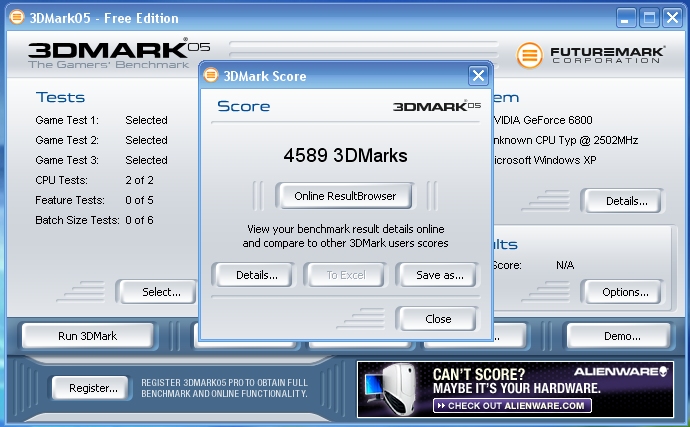Viewport: 690px width, 427px height.
Task: Click the Close button in score dialog
Action: (438, 319)
